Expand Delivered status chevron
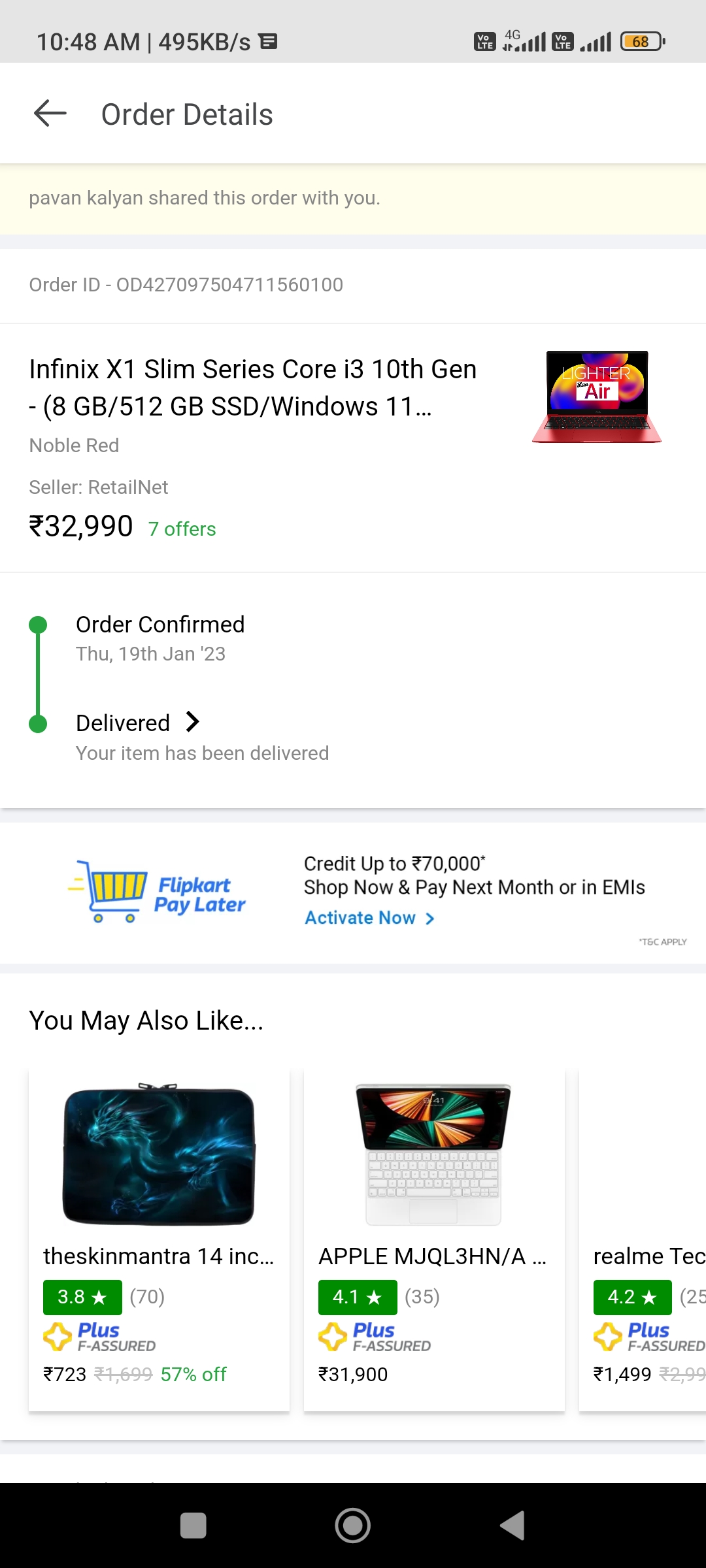Image resolution: width=706 pixels, height=1568 pixels. click(192, 722)
